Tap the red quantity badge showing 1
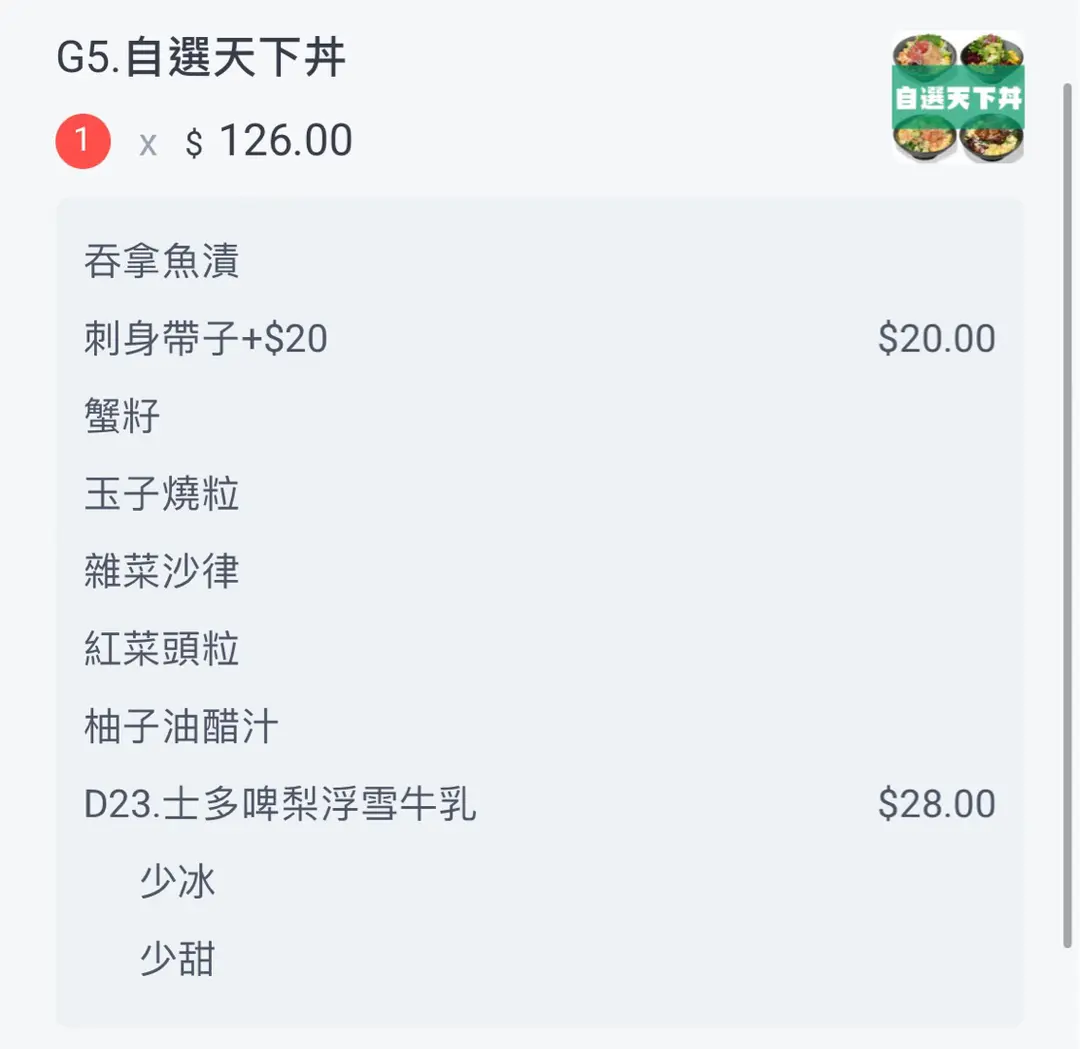Viewport: 1080px width, 1049px height. (x=83, y=142)
